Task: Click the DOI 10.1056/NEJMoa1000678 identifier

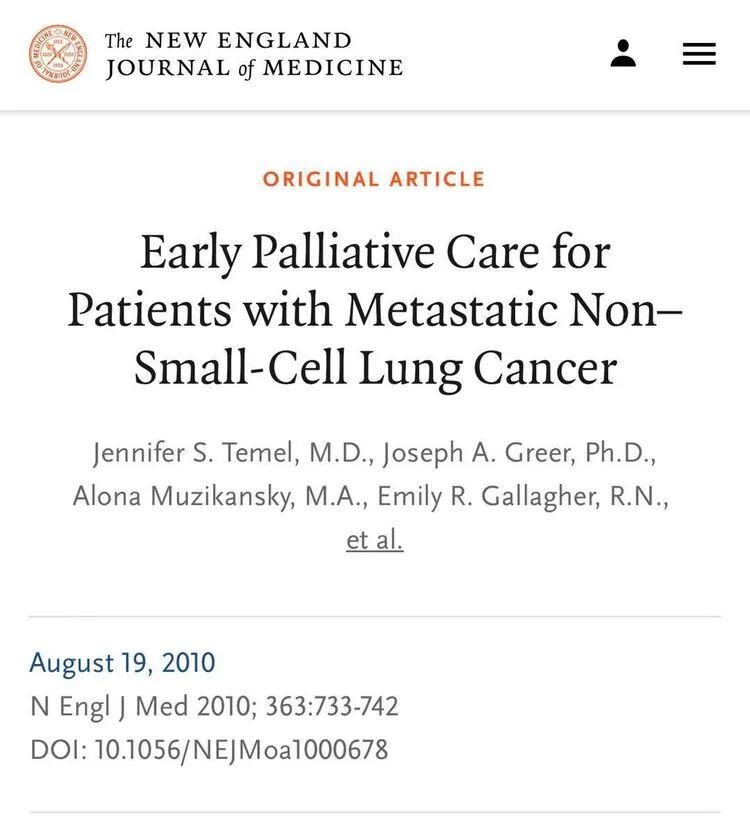Action: point(241,750)
